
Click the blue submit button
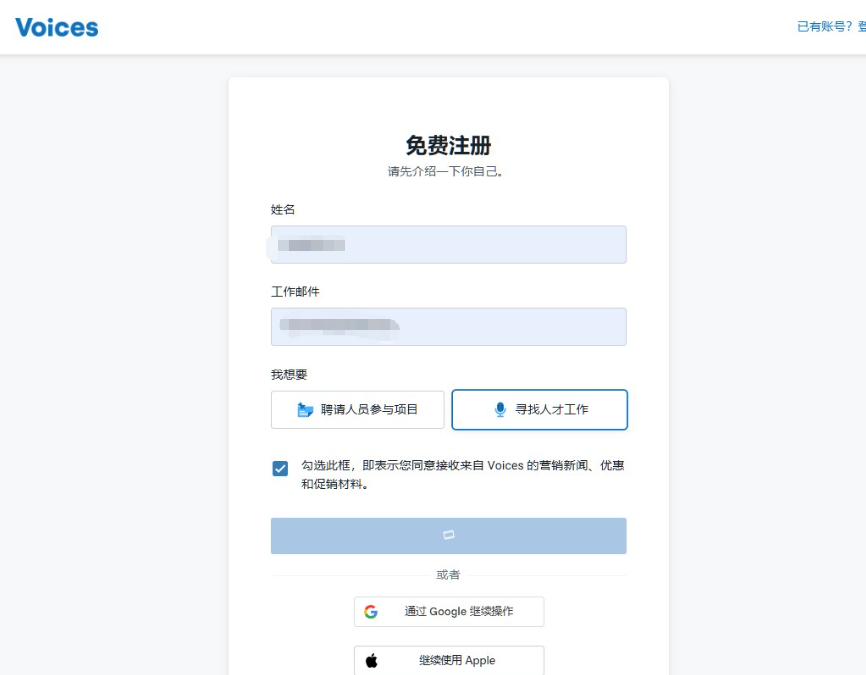coord(448,535)
